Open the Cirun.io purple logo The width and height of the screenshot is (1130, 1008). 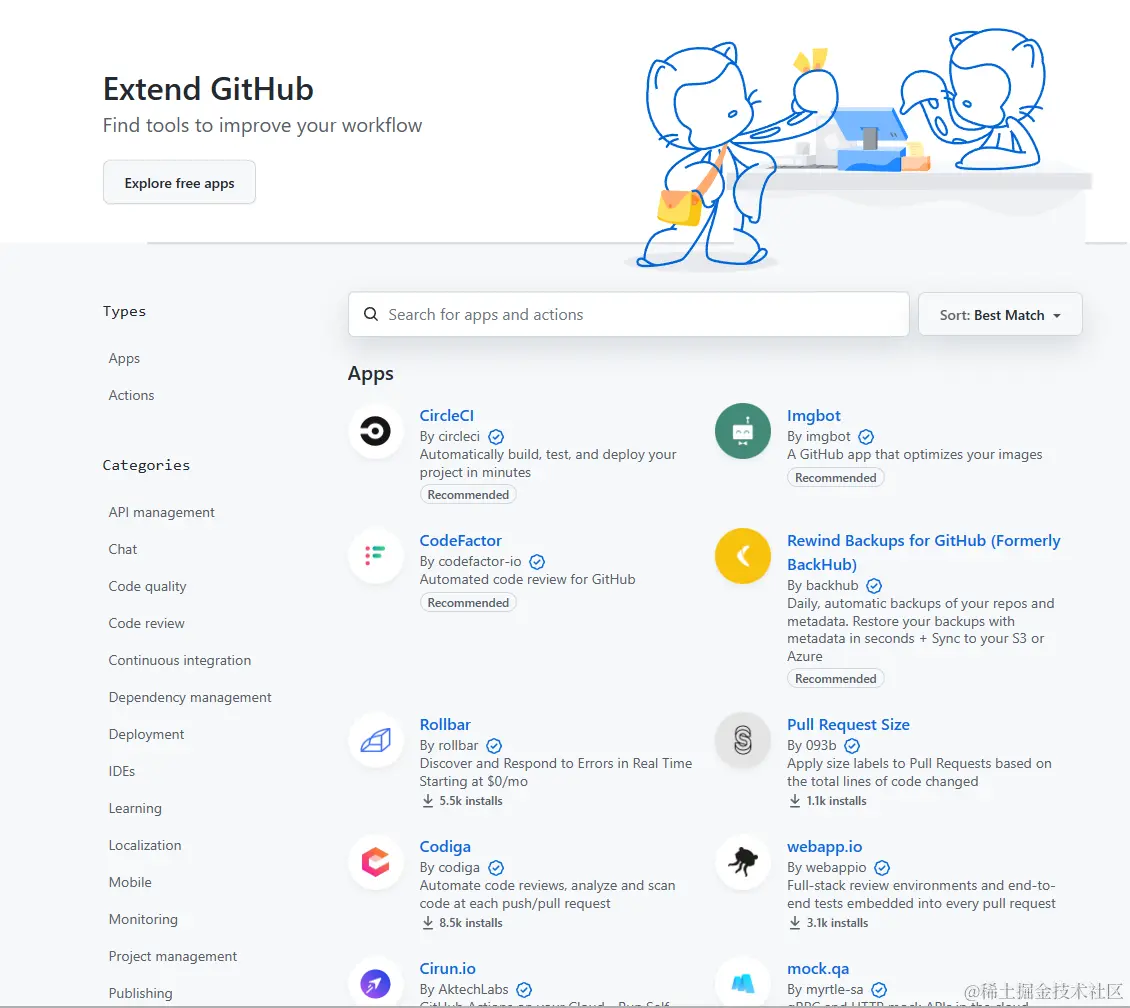point(375,983)
